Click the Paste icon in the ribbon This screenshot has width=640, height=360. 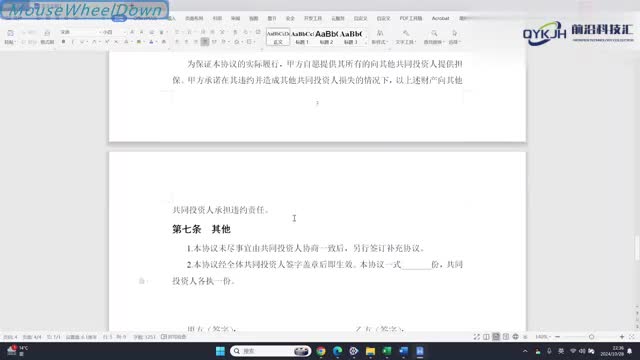pos(10,34)
